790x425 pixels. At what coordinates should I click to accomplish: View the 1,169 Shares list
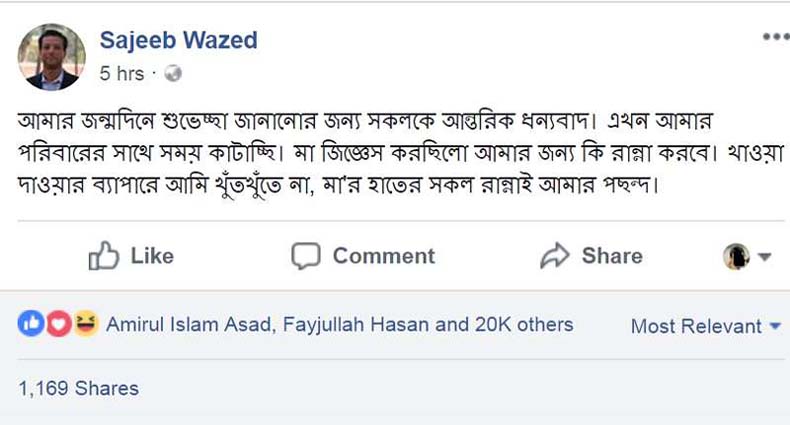click(x=79, y=388)
